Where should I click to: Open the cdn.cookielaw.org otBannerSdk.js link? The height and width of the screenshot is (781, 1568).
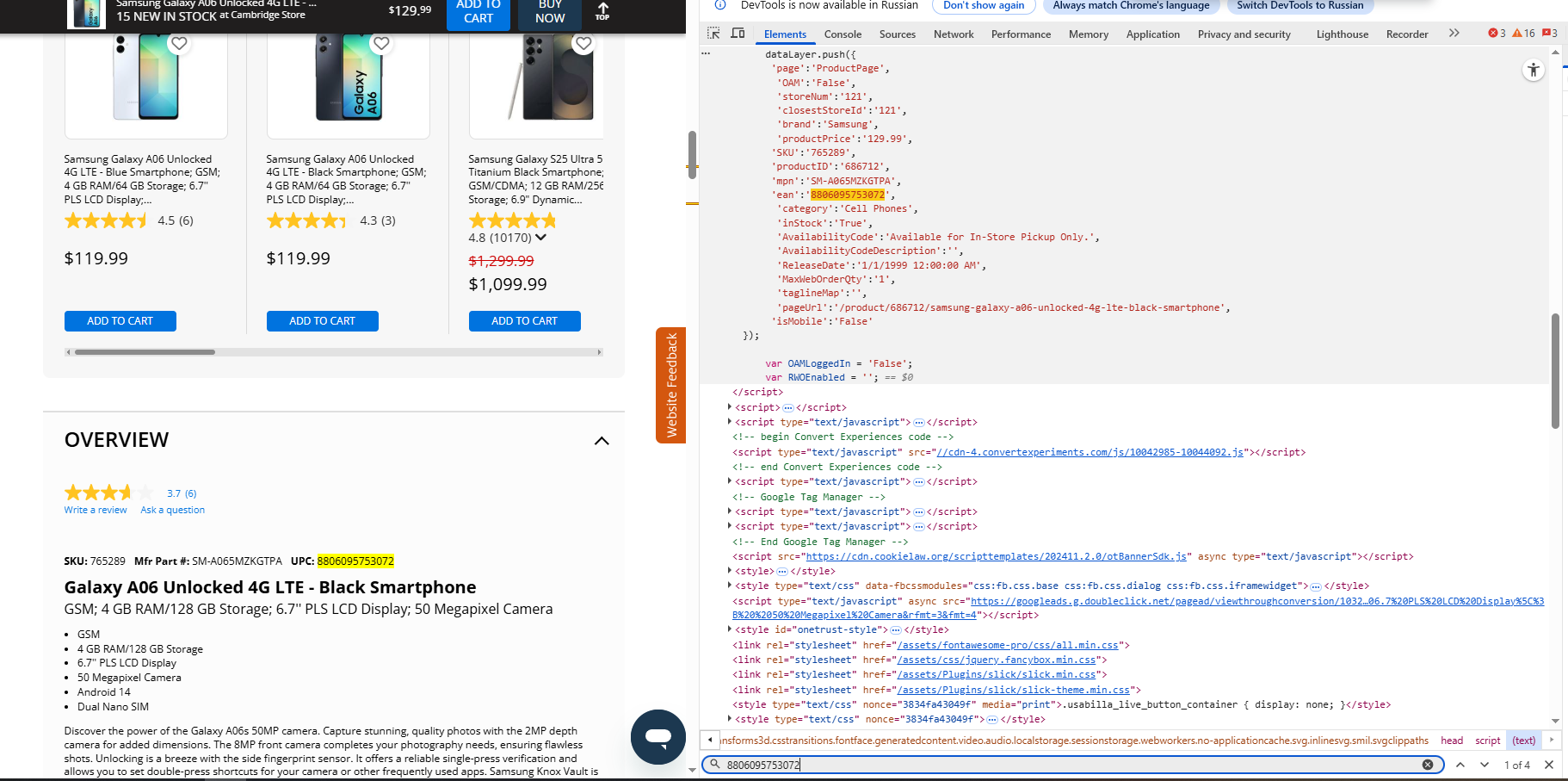pos(997,556)
